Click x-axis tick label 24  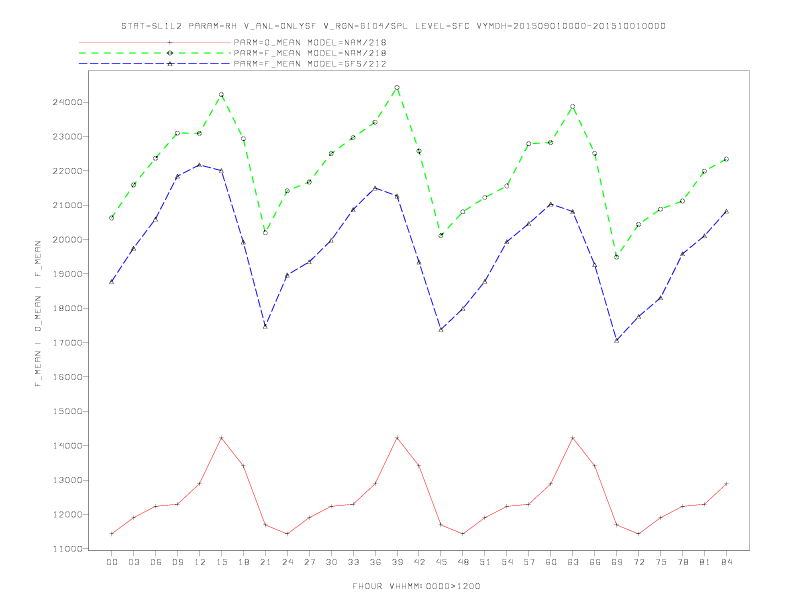tap(287, 562)
